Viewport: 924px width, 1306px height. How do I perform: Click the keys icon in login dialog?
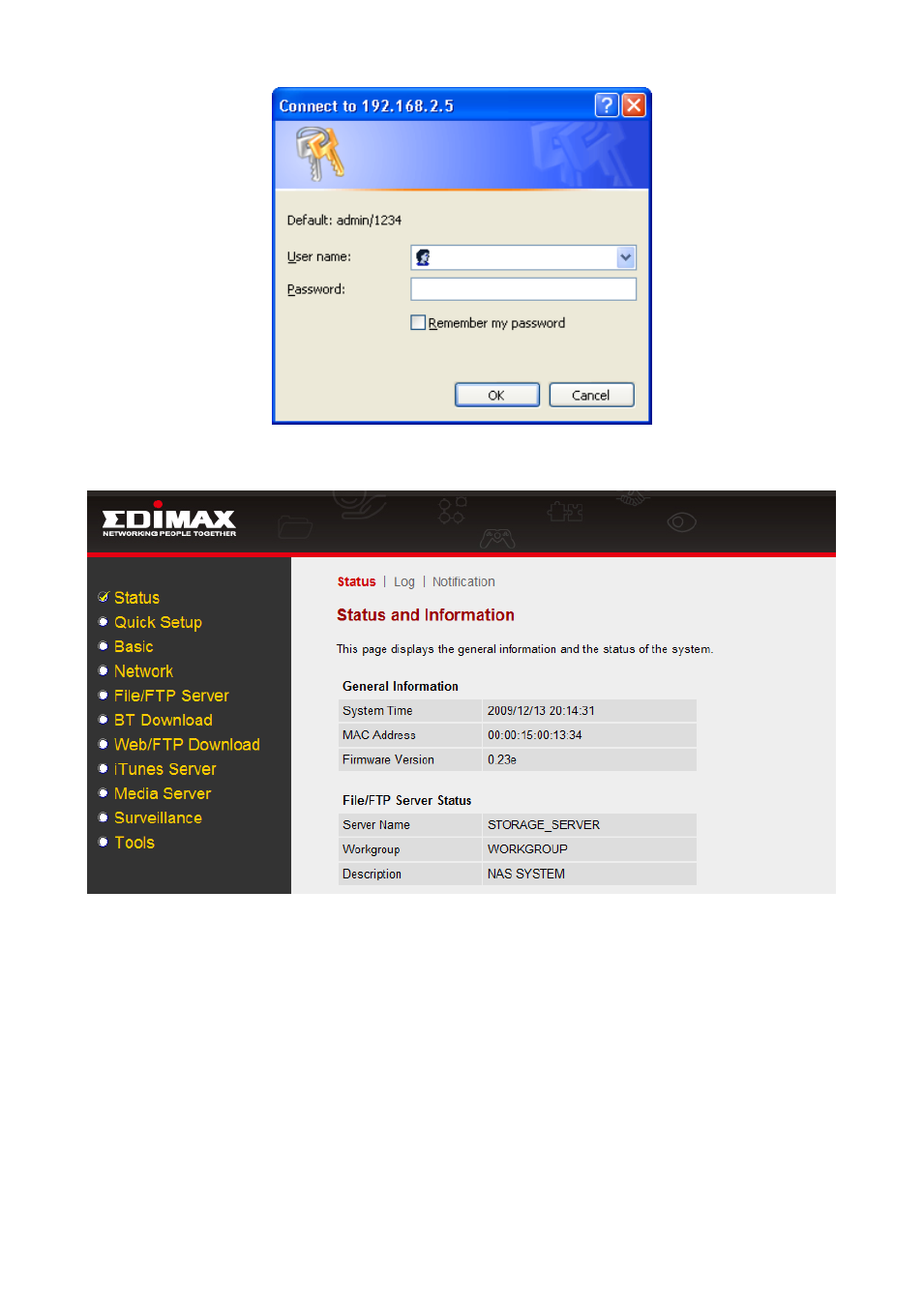tap(320, 155)
